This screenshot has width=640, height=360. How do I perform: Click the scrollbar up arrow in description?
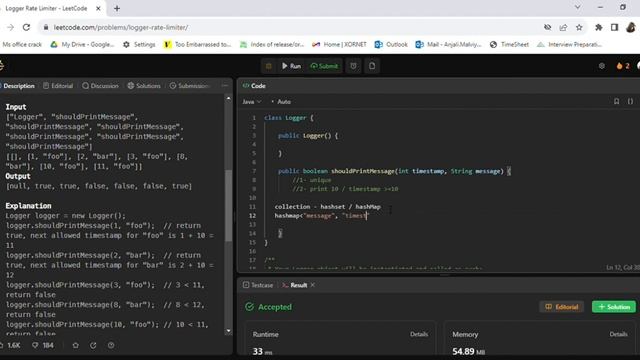(x=229, y=98)
